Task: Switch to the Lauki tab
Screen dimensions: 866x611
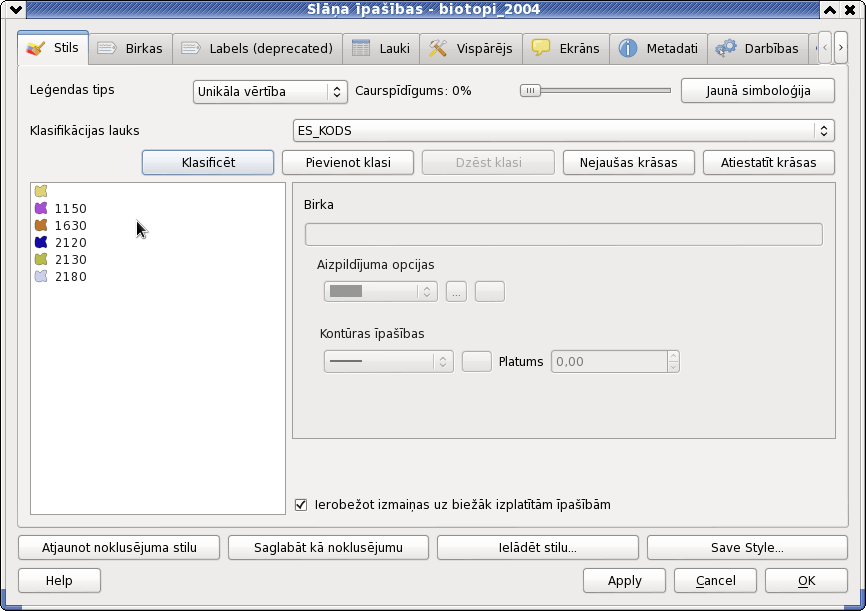Action: [x=381, y=49]
